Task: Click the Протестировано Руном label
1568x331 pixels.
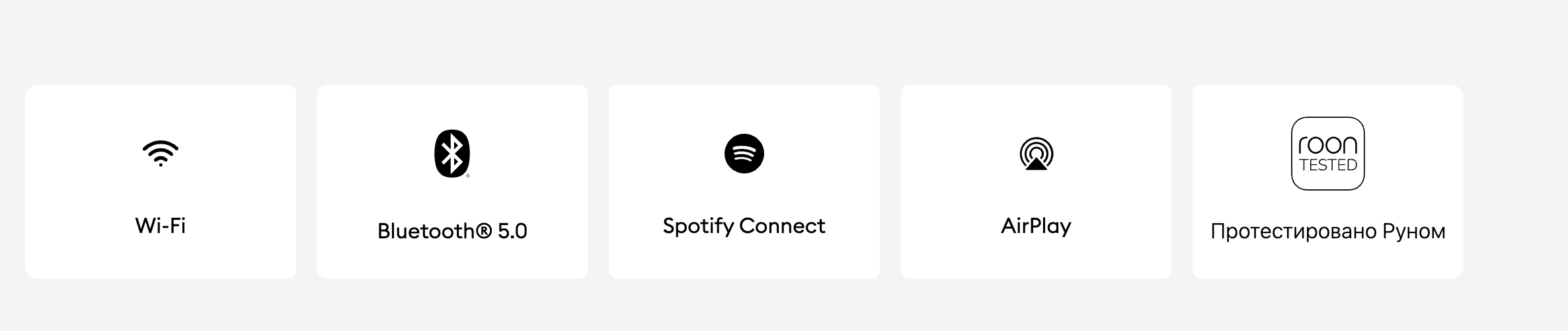Action: coord(1327,231)
